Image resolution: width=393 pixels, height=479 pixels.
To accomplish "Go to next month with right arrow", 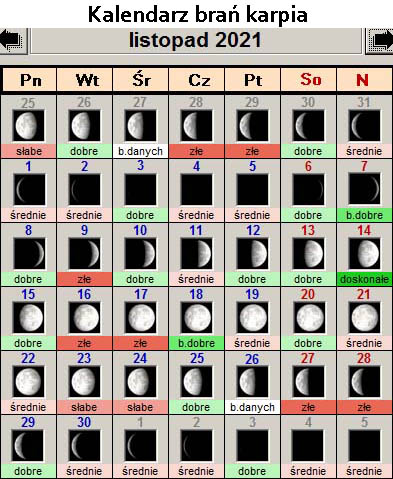I will (380, 41).
